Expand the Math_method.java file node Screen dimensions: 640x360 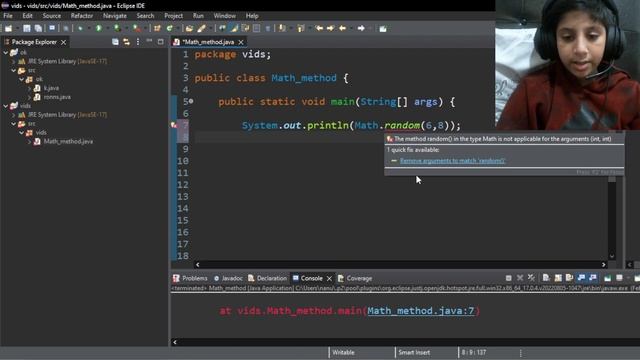(29, 142)
